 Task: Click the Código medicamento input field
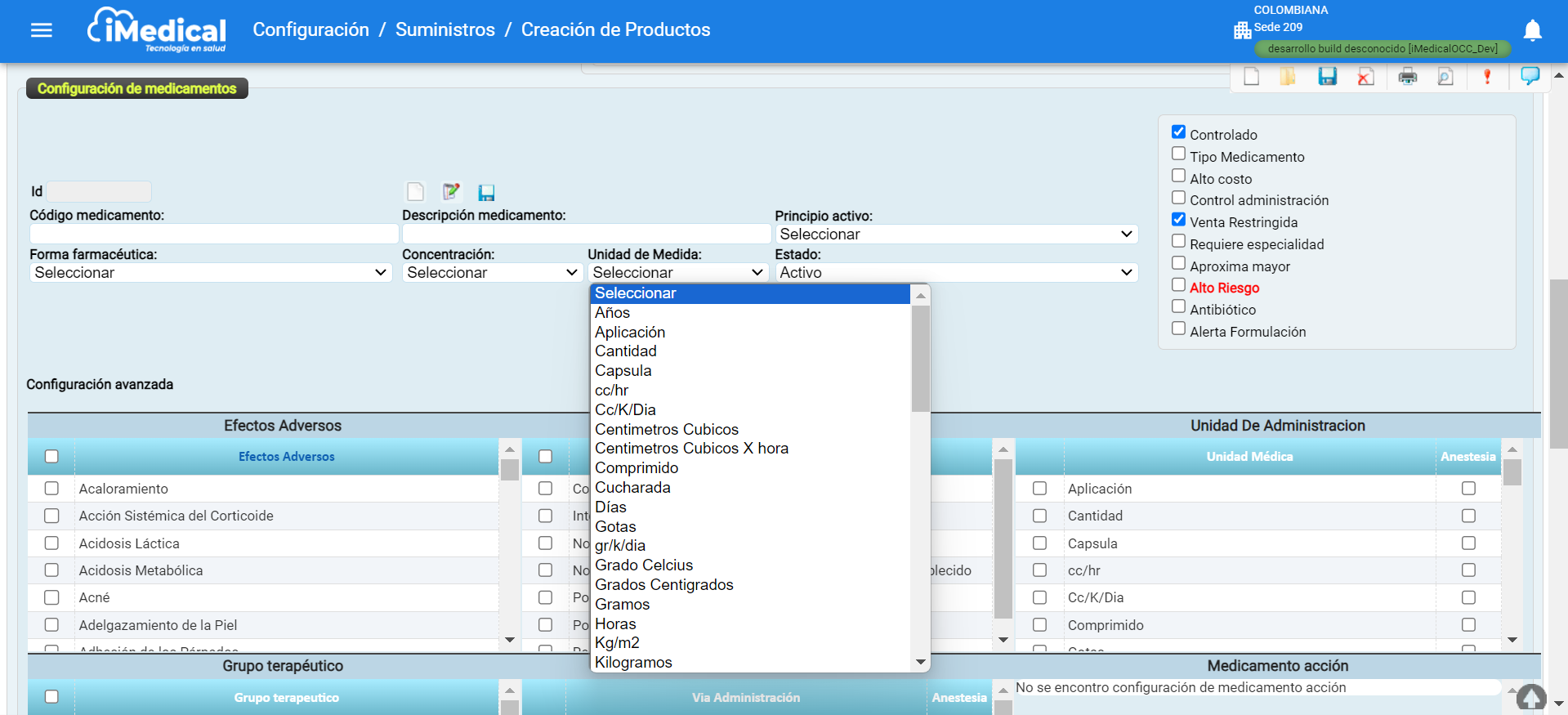click(213, 235)
